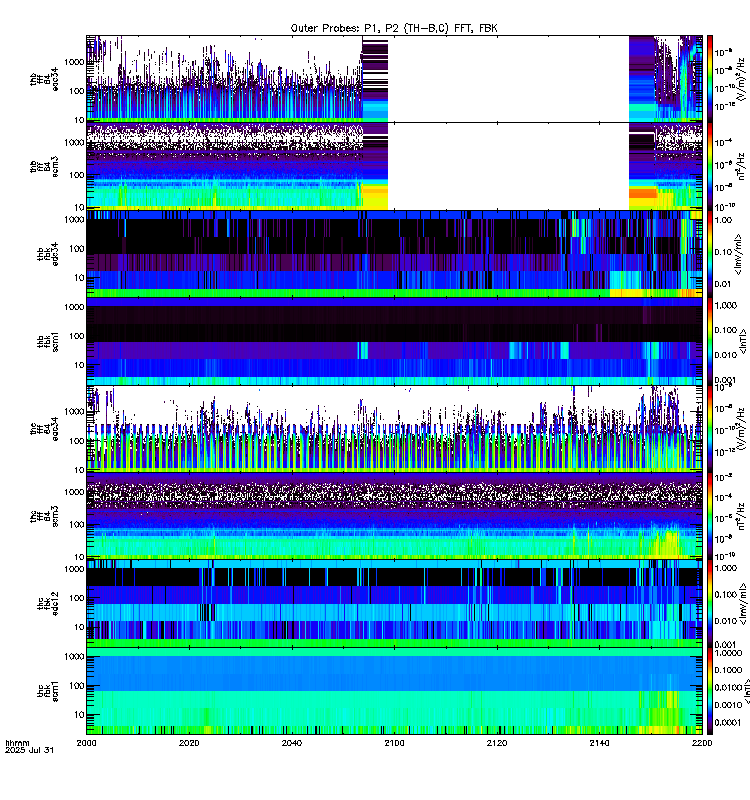The width and height of the screenshot is (750, 800).
Task: Click the color bar of thc fbk scm1 panel
Action: click(x=710, y=691)
